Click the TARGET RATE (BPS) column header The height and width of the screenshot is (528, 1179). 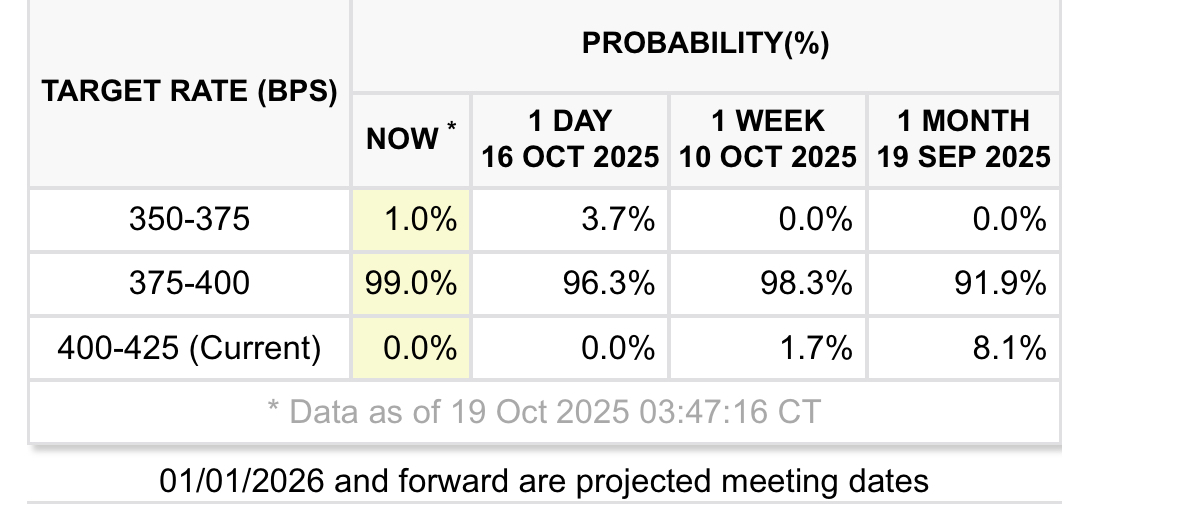coord(189,93)
